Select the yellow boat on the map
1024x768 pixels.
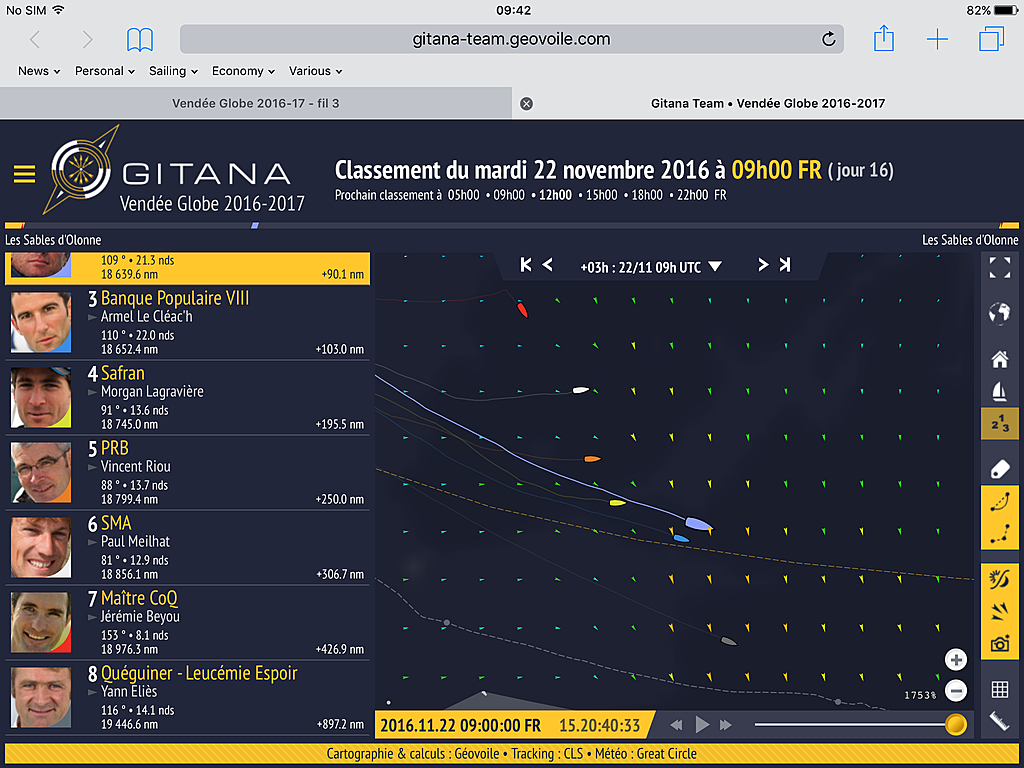[x=617, y=503]
